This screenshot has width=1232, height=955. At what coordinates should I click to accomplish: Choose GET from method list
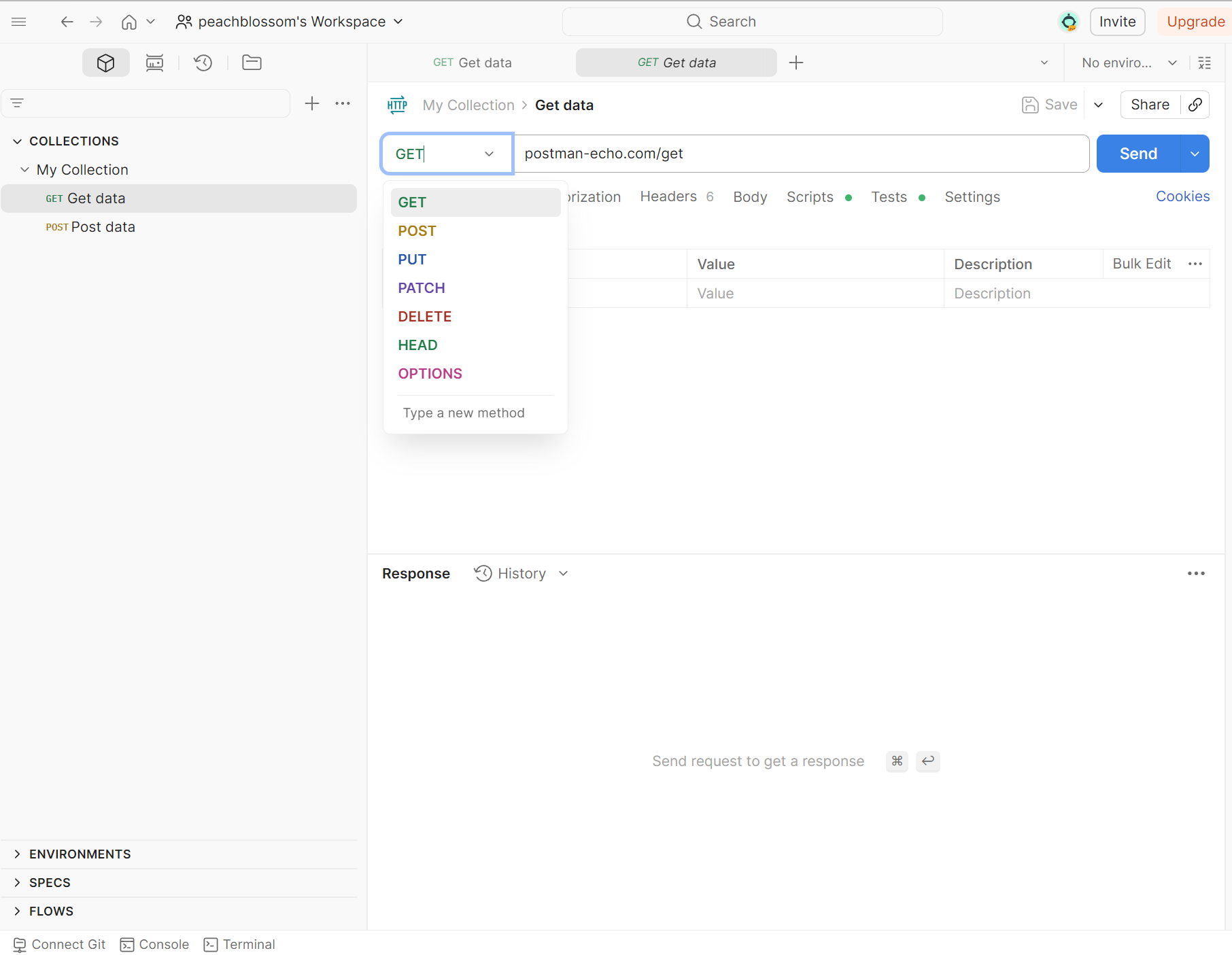coord(475,203)
